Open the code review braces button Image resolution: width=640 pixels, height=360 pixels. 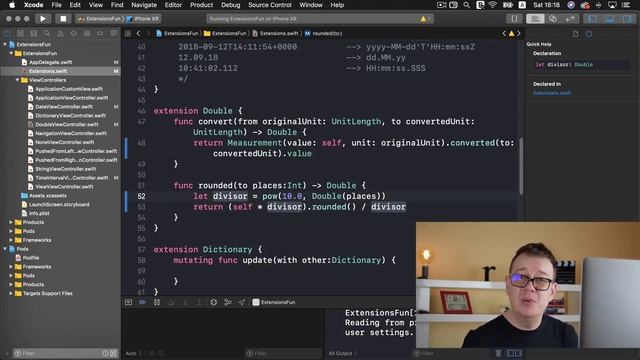[x=514, y=19]
